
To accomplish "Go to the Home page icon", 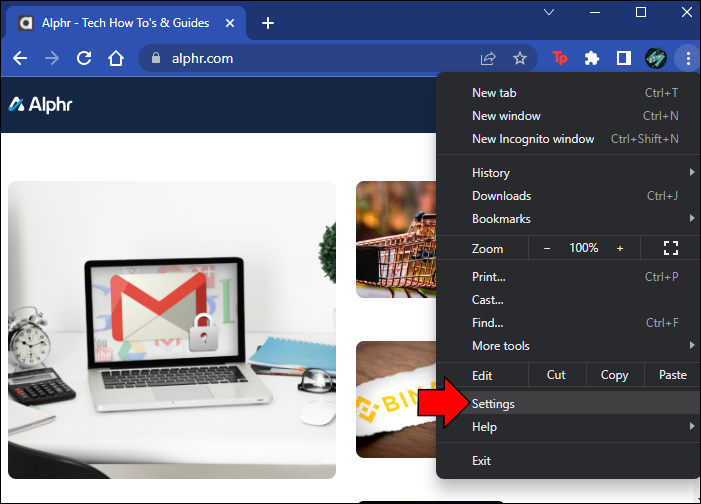I will [116, 58].
